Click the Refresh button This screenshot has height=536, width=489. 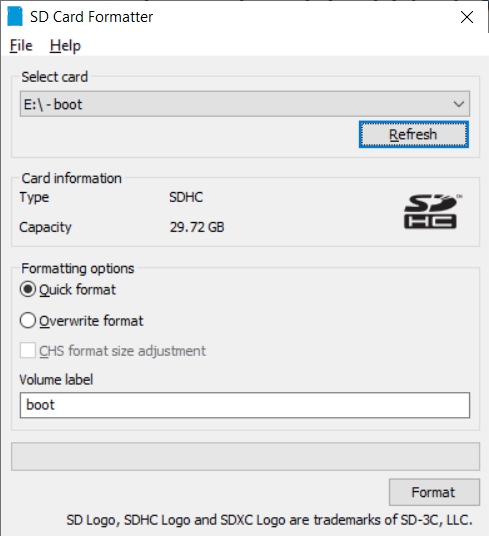413,134
